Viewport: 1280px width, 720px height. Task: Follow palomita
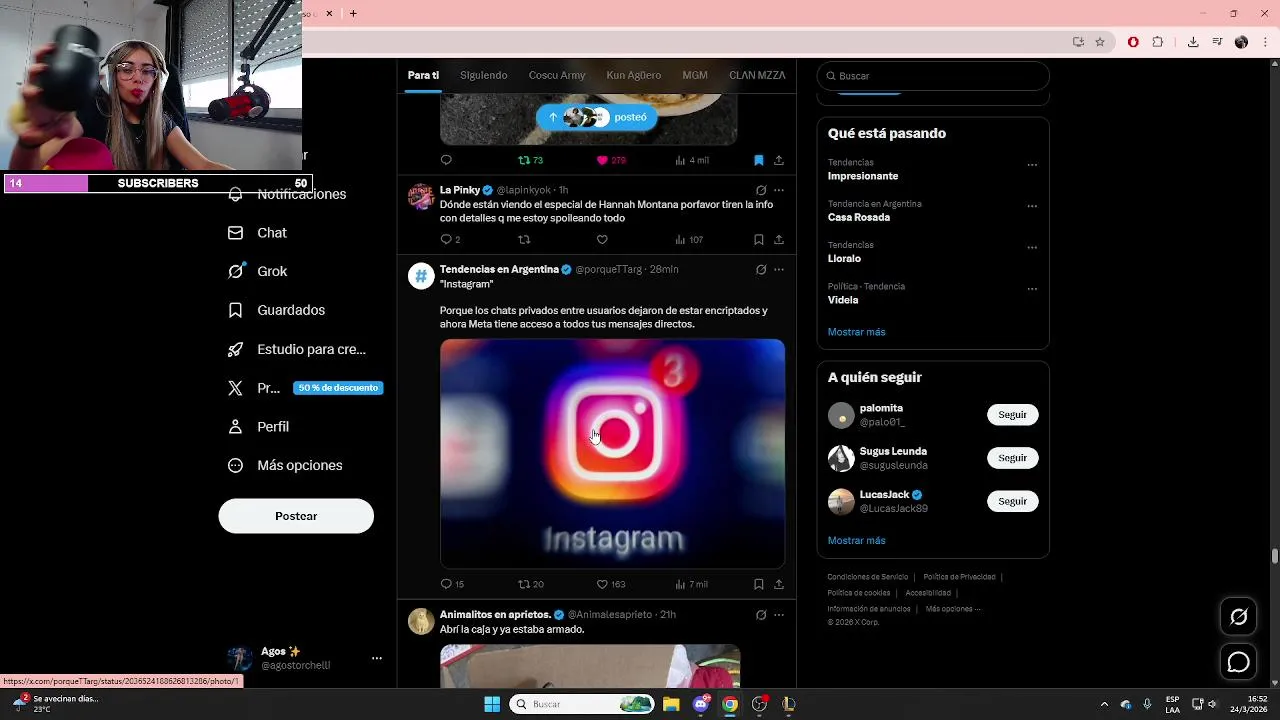click(1012, 415)
